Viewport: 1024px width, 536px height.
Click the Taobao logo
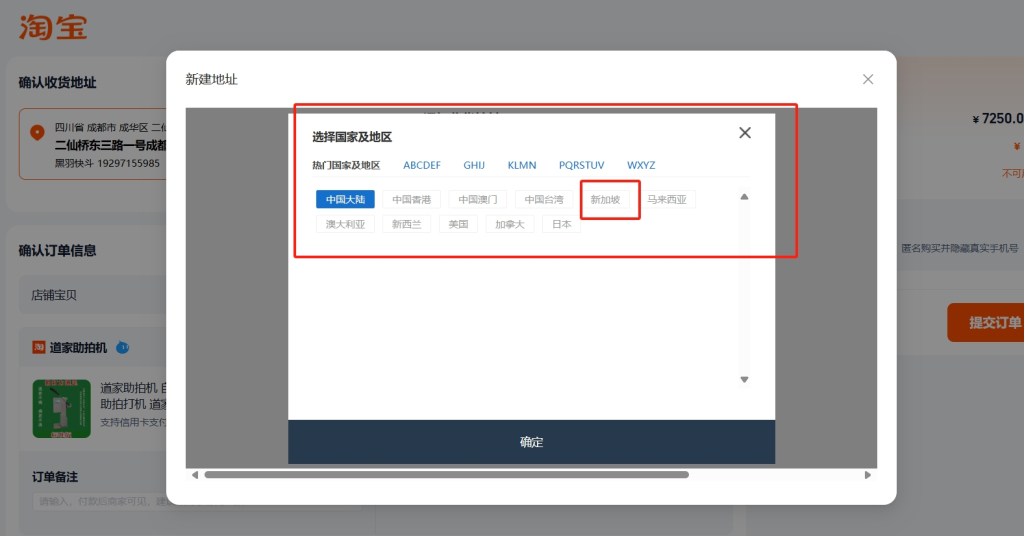(53, 27)
